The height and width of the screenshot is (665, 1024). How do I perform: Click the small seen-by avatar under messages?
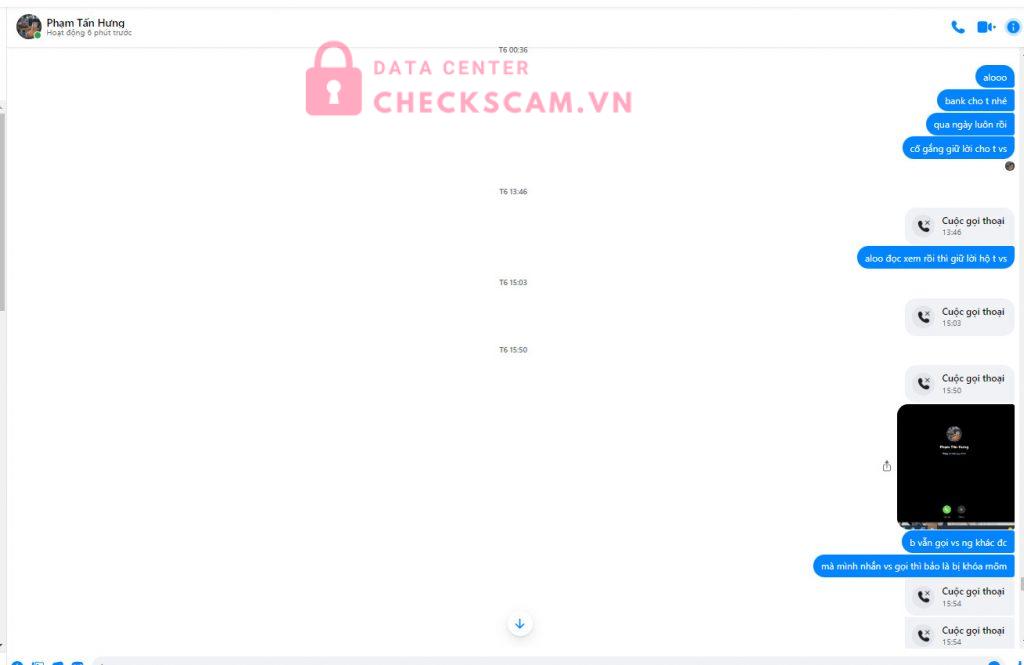pyautogui.click(x=1010, y=166)
